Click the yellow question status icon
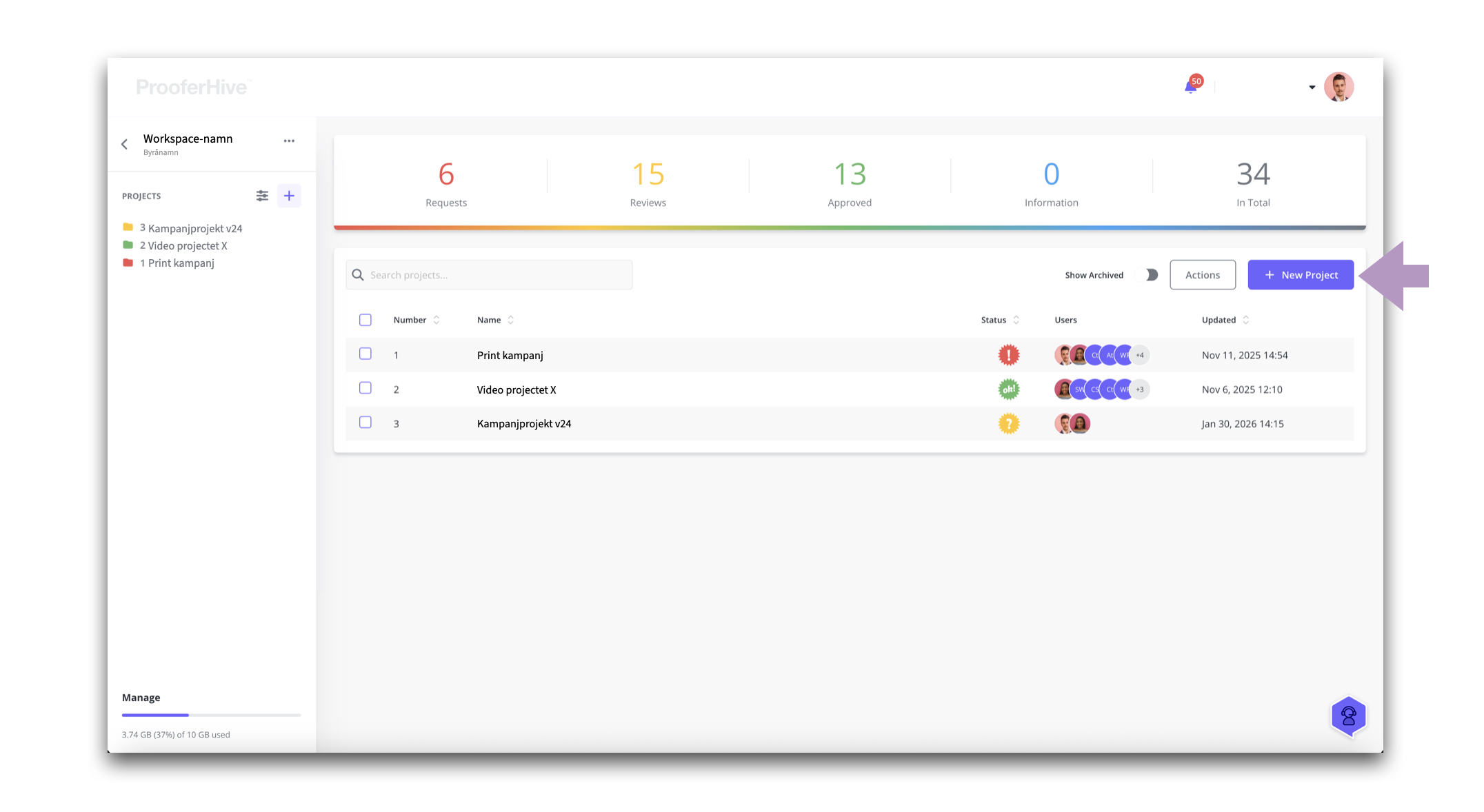Viewport: 1484px width, 812px height. [1008, 423]
